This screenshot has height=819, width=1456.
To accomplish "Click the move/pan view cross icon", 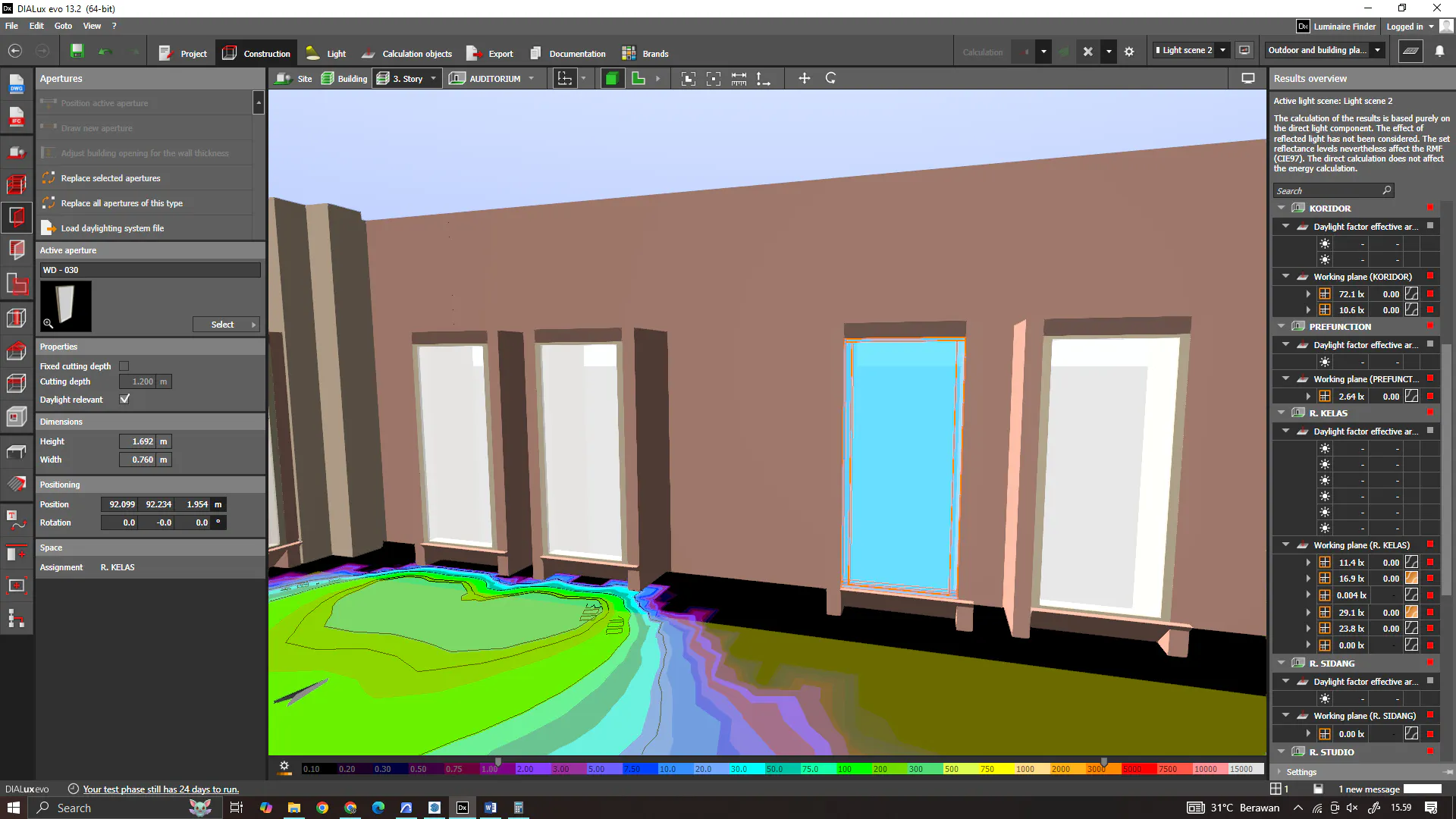I will point(805,78).
